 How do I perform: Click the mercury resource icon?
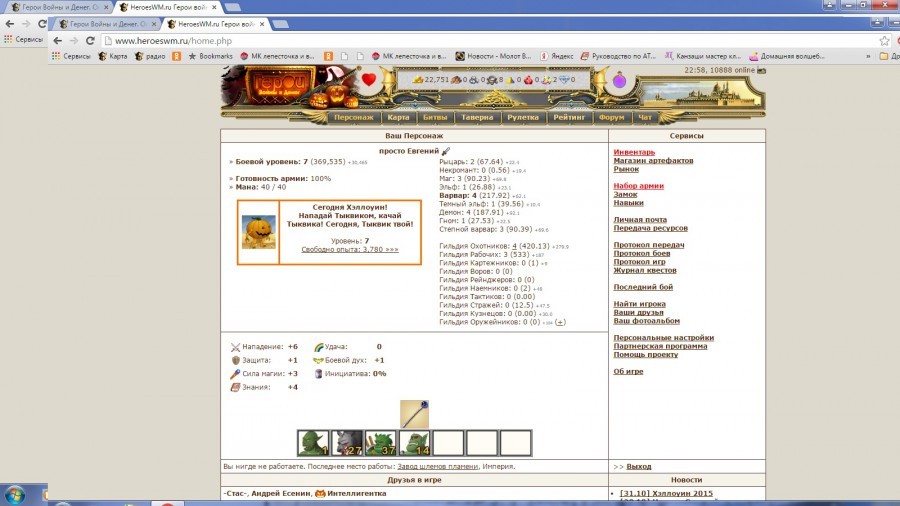click(x=492, y=80)
